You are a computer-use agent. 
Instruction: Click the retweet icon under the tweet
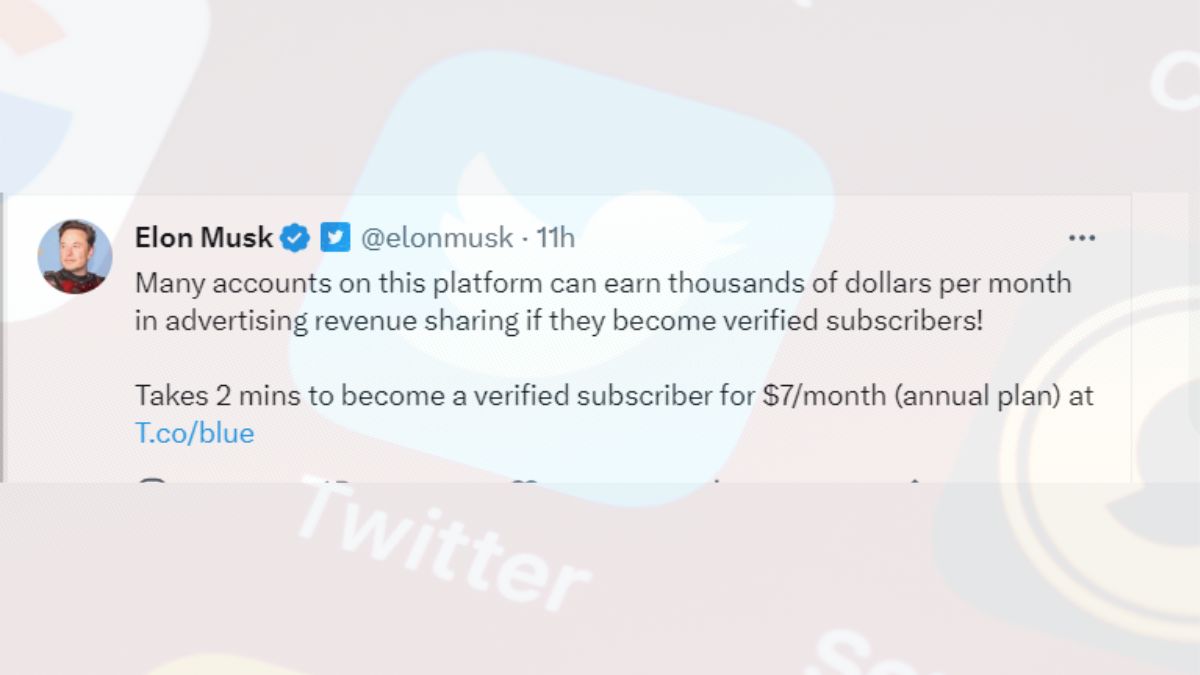tap(338, 481)
